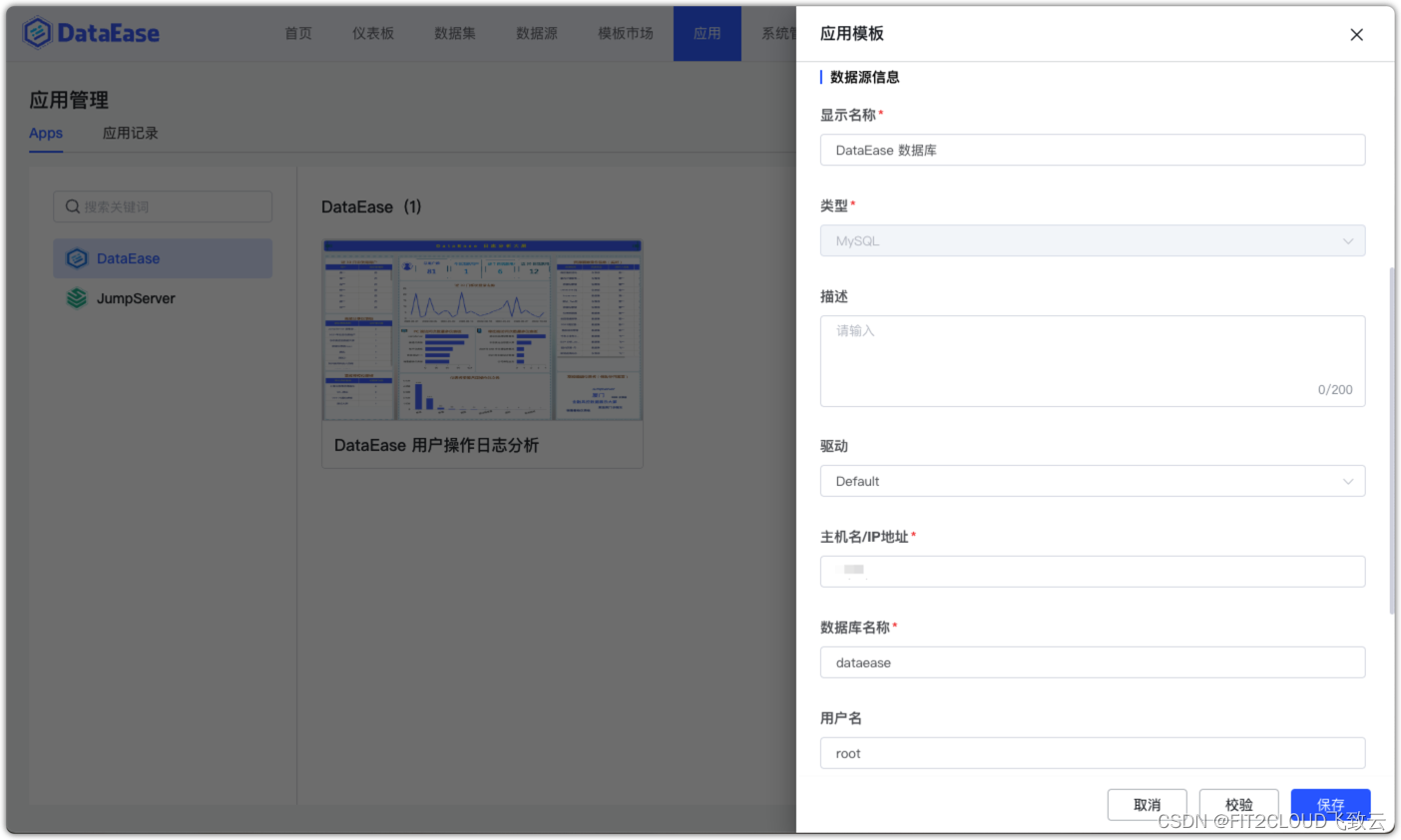Select JumpServer in the app sidebar list
1401x840 pixels.
point(163,298)
